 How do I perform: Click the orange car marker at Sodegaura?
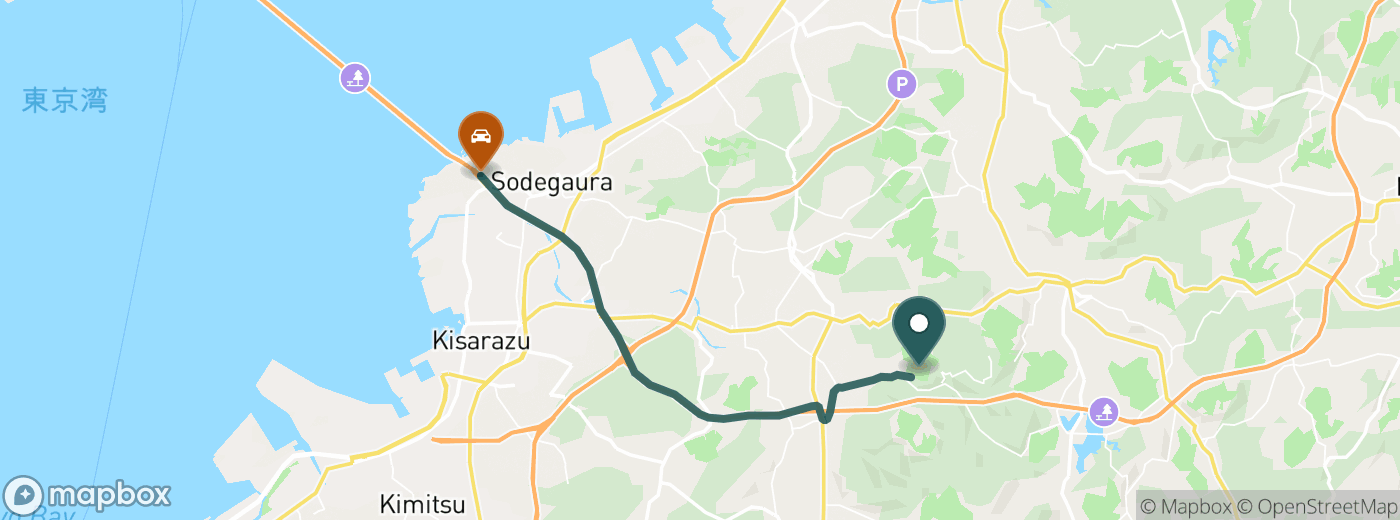coord(481,138)
